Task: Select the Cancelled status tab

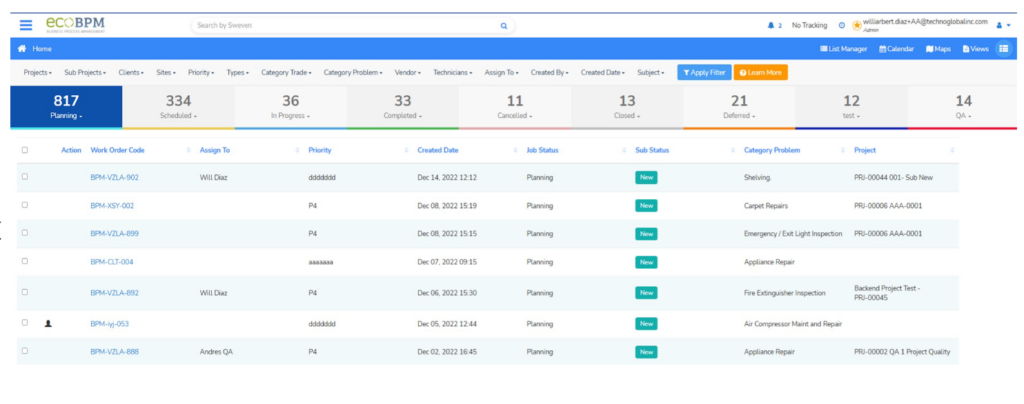Action: (515, 107)
